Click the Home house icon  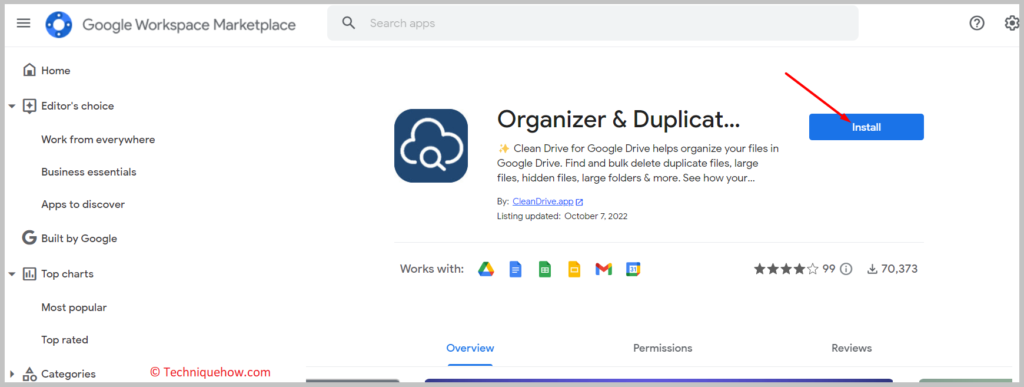(29, 70)
